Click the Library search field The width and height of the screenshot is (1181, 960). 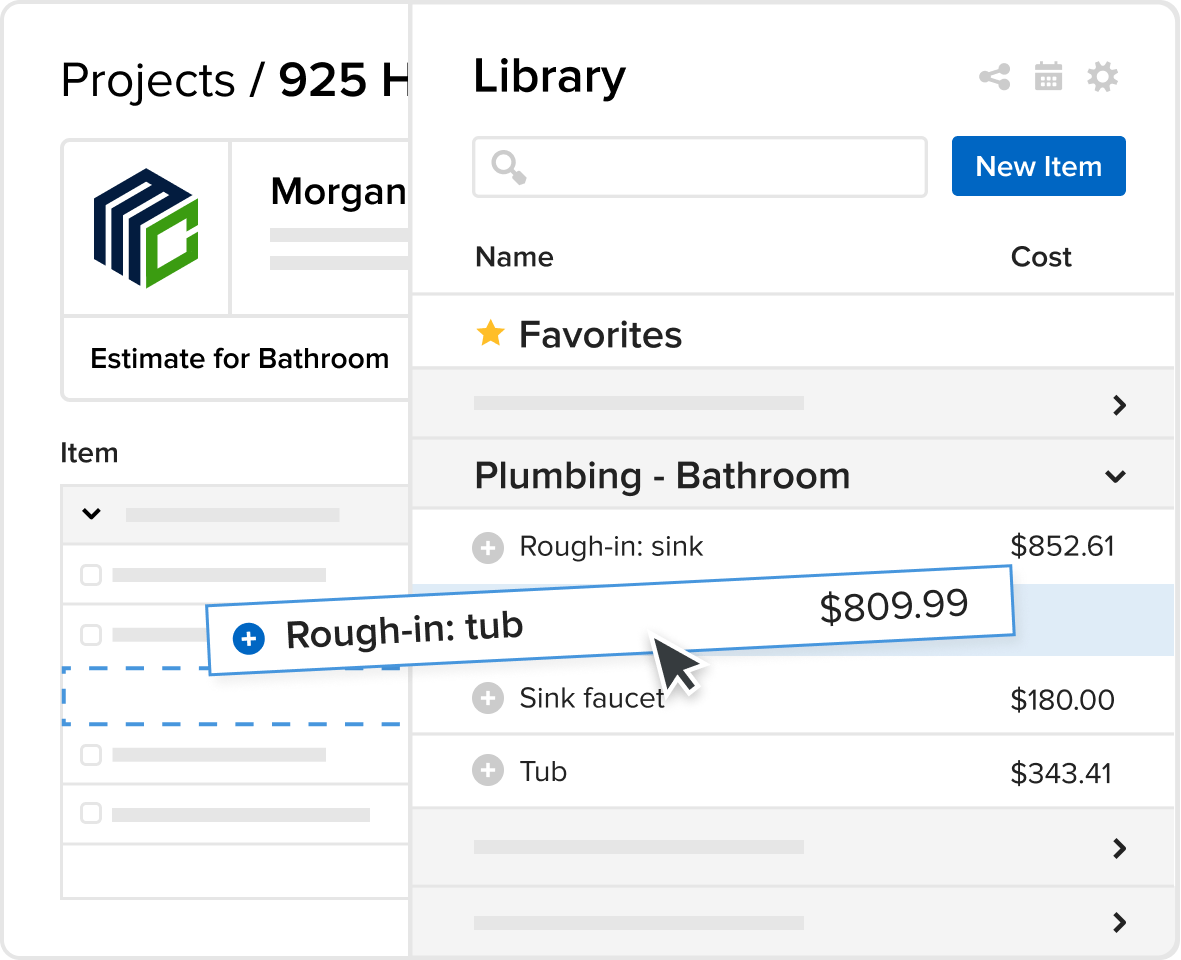coord(700,166)
